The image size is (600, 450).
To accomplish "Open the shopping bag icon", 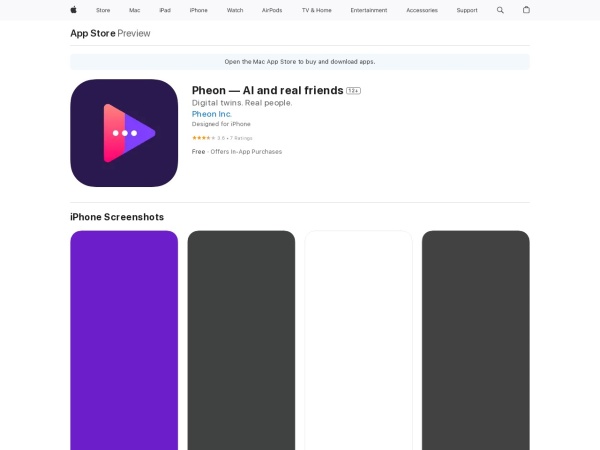I will [x=526, y=10].
